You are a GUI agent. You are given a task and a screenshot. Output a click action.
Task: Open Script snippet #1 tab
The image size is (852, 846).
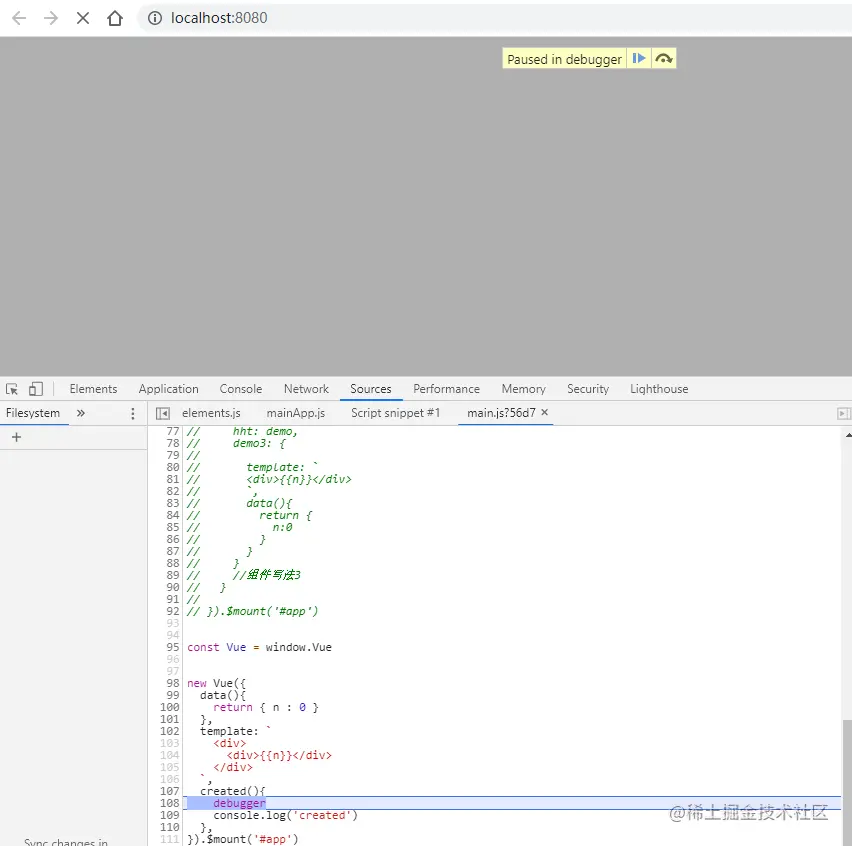tap(395, 413)
